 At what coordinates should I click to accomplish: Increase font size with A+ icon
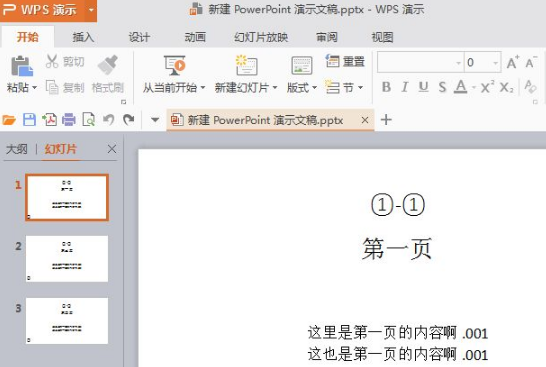tap(512, 63)
